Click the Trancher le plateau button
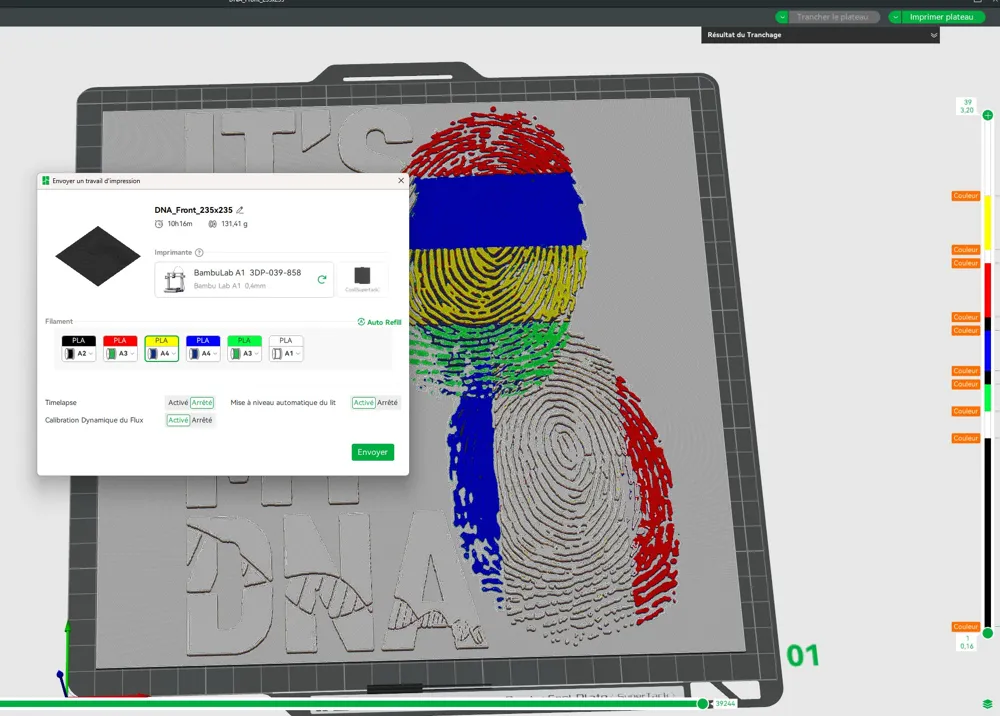1000x716 pixels. click(x=832, y=17)
